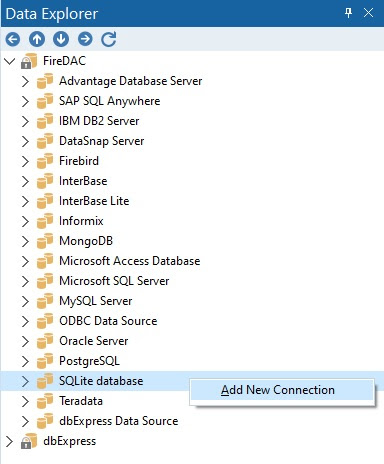Screen dimensions: 384x464
Task: Refresh the Data Explorer tree
Action: [109, 39]
